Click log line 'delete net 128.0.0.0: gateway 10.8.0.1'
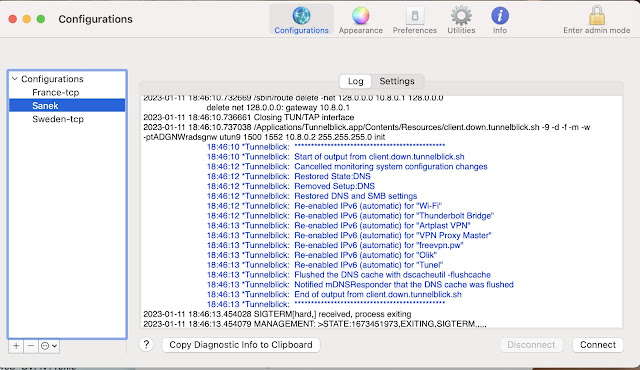The image size is (640, 370). pos(278,107)
